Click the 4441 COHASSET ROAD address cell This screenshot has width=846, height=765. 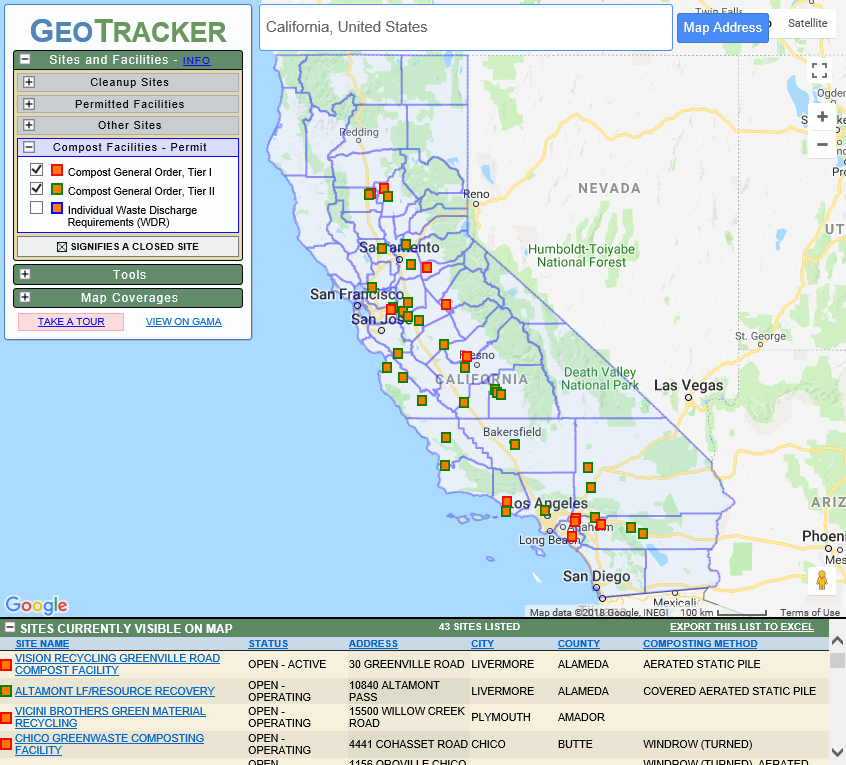408,744
